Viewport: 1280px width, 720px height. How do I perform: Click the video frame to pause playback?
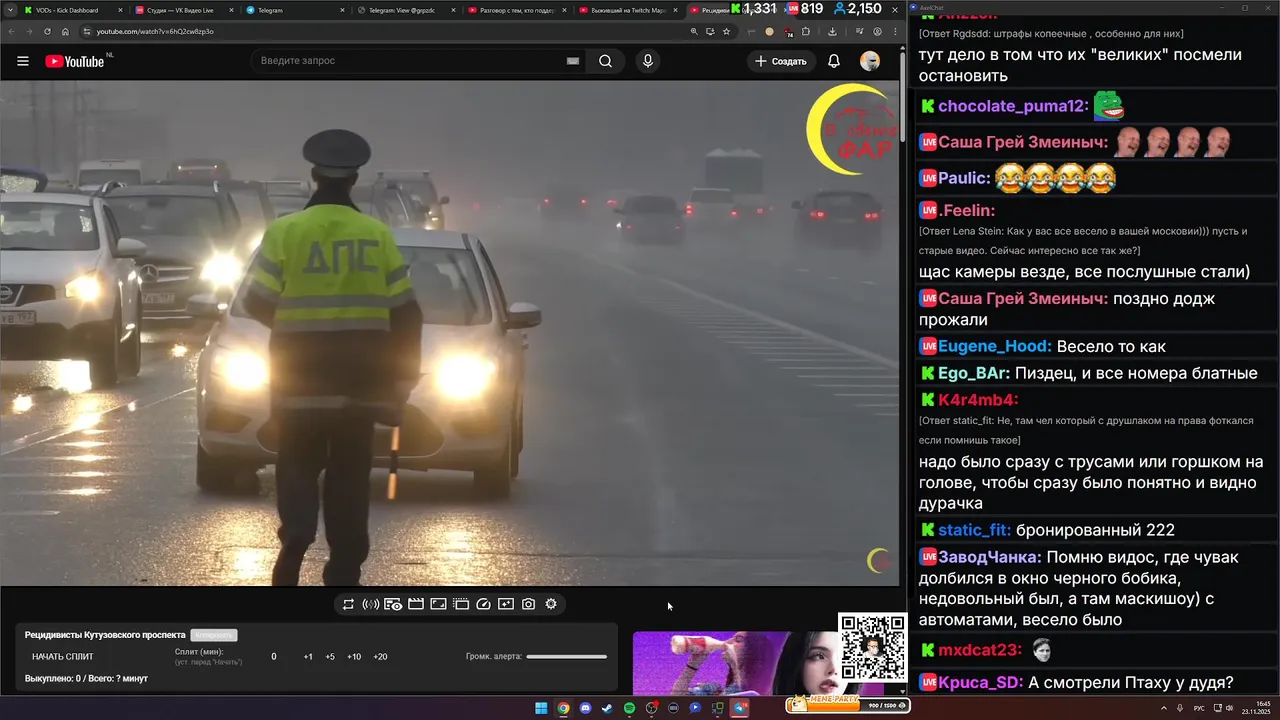coord(450,333)
